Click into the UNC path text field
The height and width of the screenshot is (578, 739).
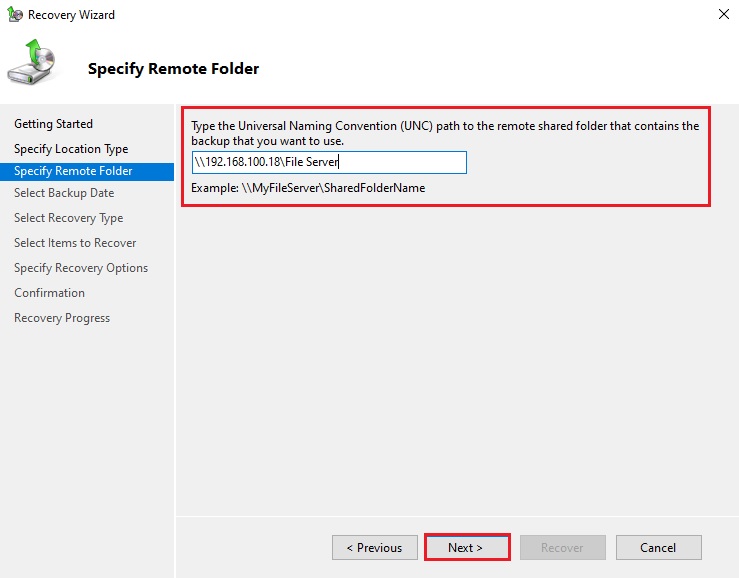[x=328, y=162]
